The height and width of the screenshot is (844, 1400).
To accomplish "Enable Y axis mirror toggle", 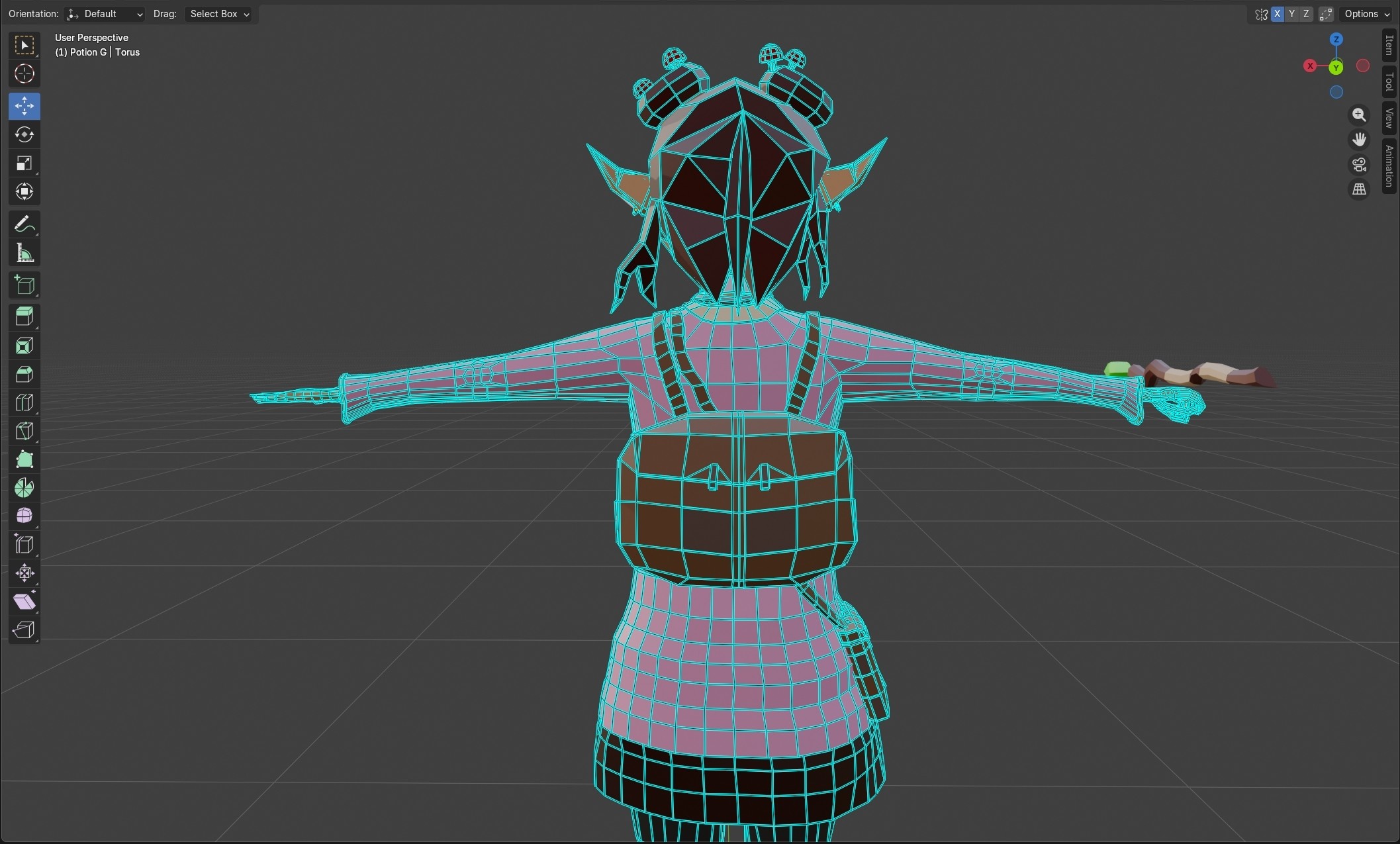I will pyautogui.click(x=1291, y=14).
